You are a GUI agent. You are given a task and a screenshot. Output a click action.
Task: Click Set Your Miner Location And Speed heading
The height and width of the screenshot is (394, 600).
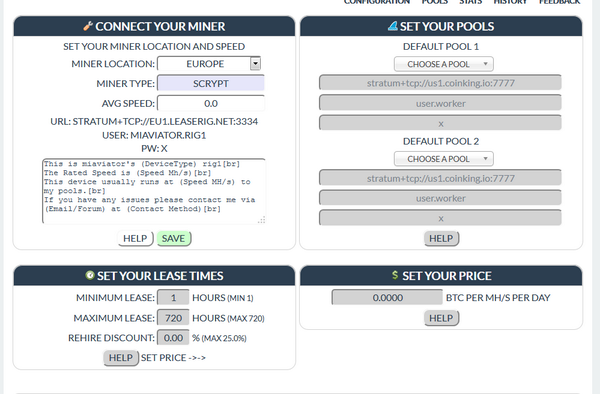[x=154, y=46]
